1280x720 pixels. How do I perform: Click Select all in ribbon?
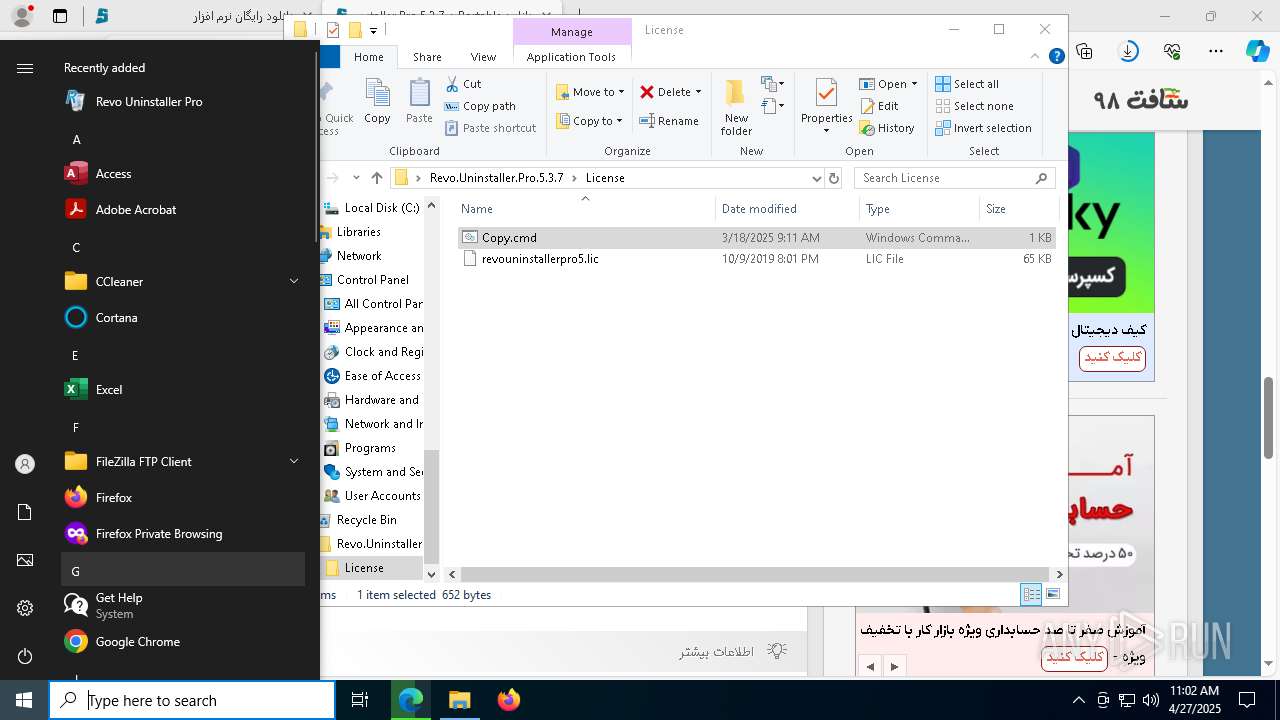pos(967,84)
